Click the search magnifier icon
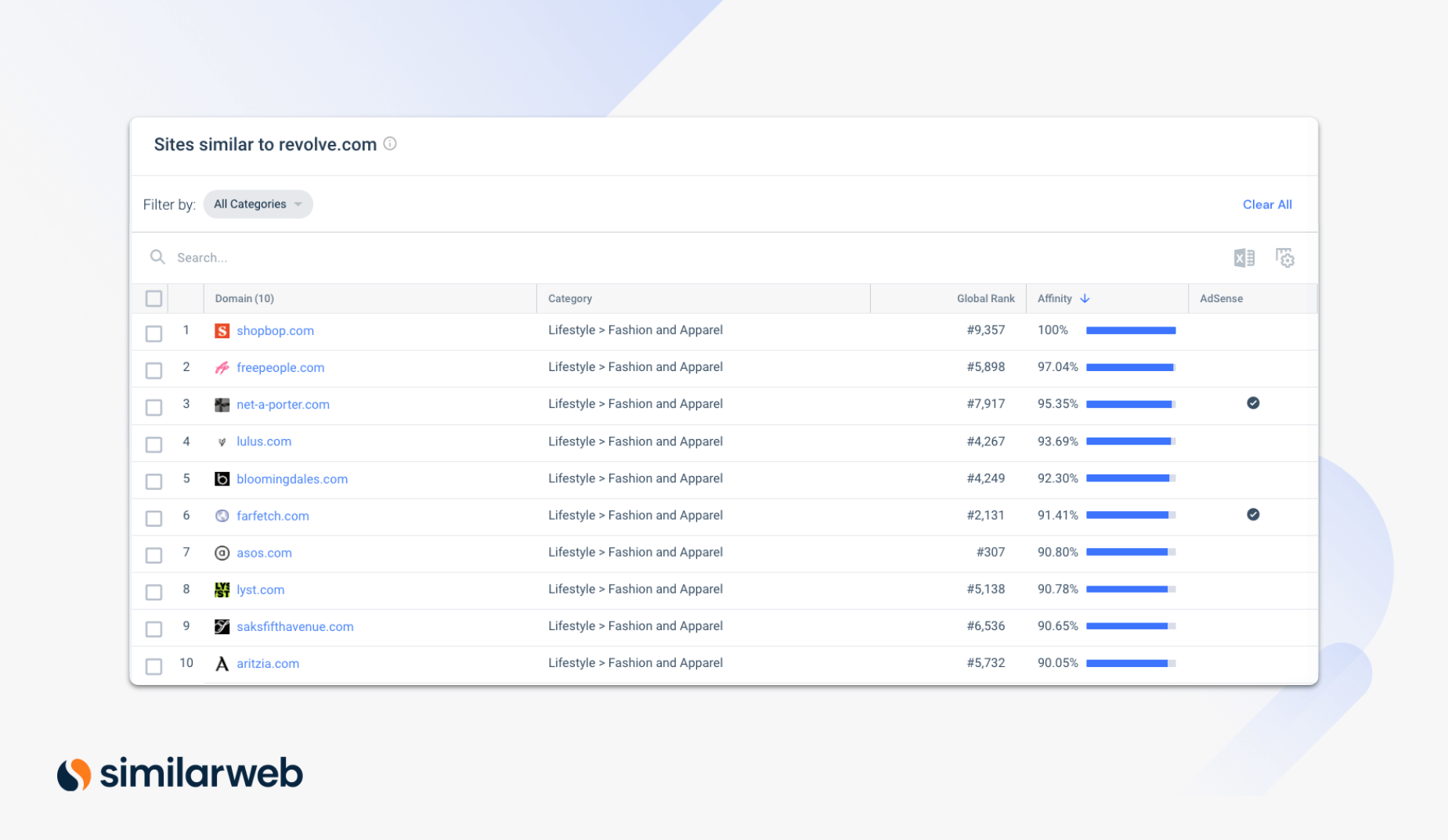1448x840 pixels. (157, 257)
